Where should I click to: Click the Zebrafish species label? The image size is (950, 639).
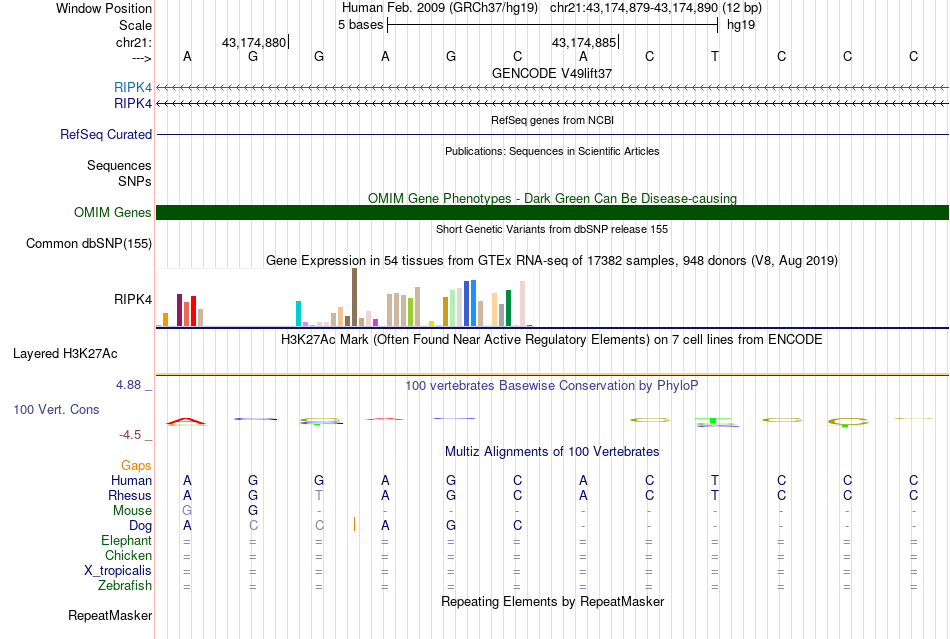[125, 586]
